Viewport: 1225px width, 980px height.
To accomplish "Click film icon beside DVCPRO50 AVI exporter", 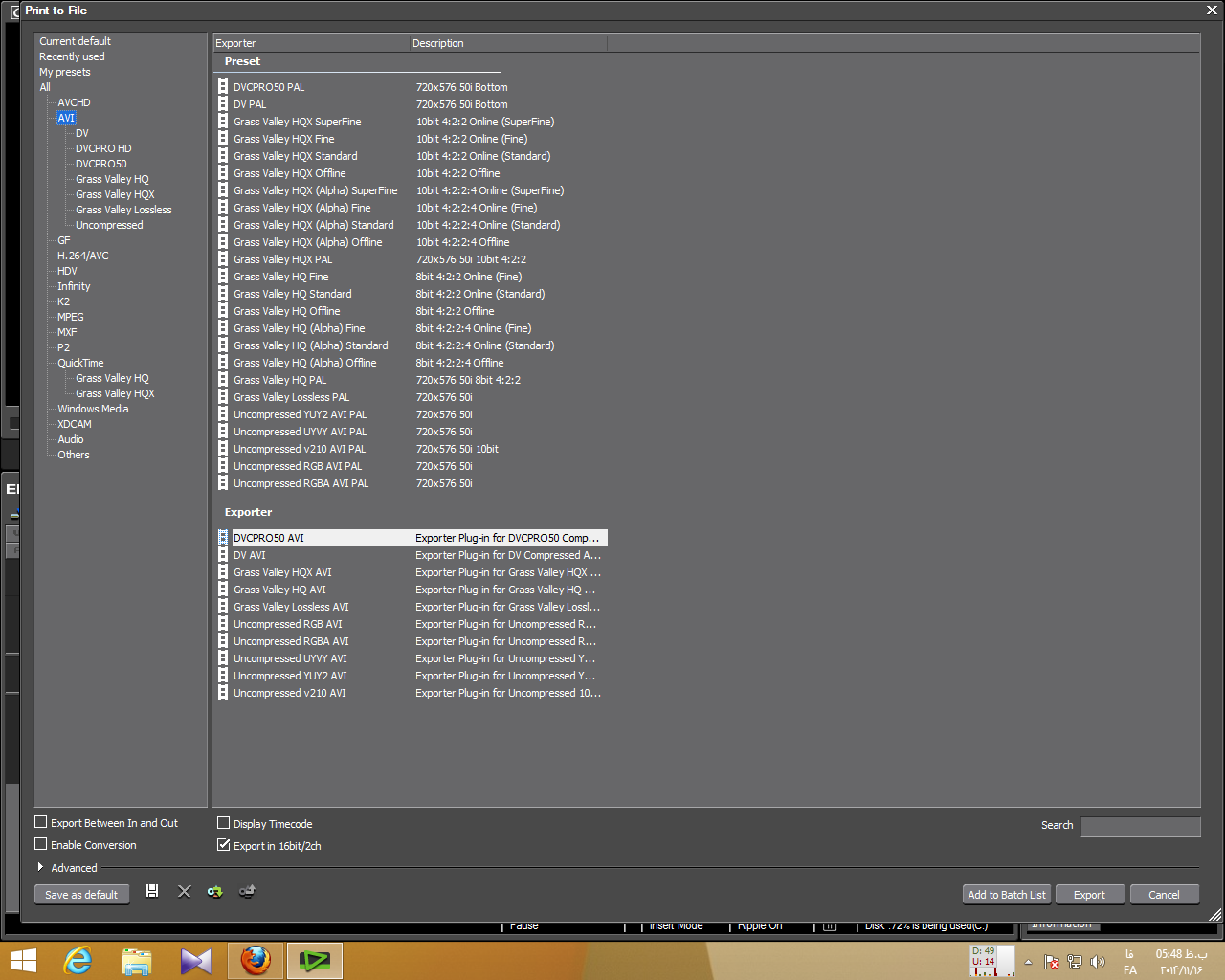I will tap(223, 538).
